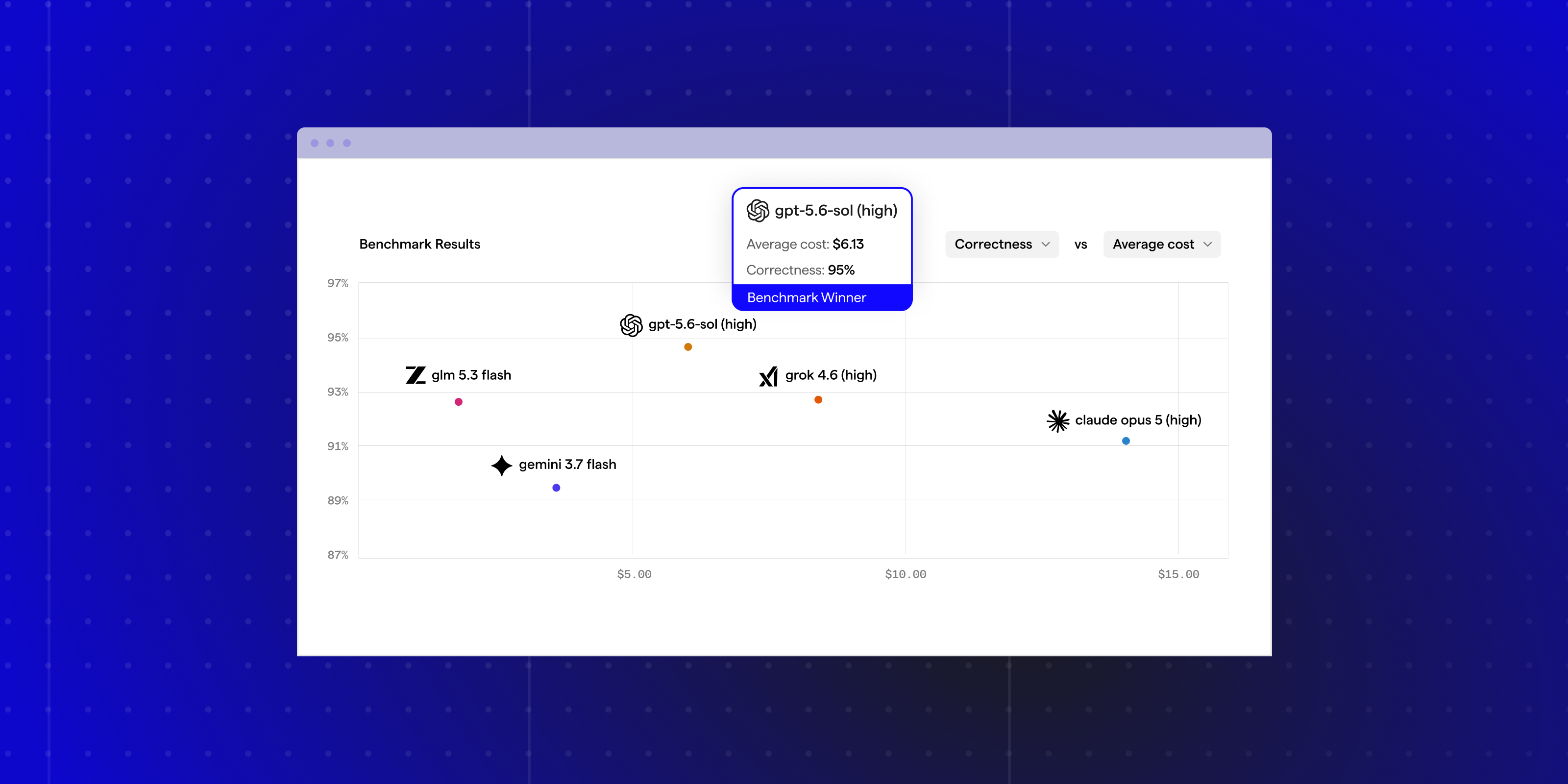Click the OpenAI logo beside the gpt-5.6-sol chart label

[631, 325]
